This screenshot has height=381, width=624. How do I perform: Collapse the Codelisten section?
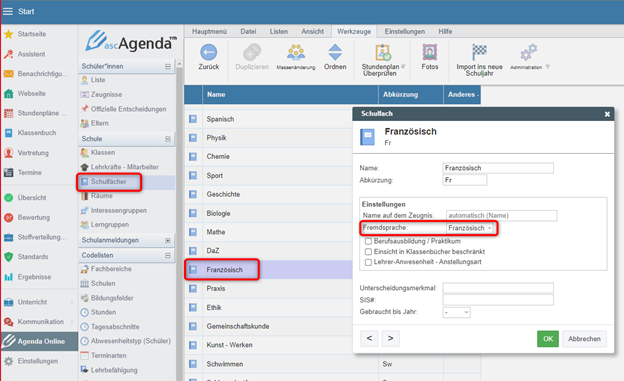168,255
